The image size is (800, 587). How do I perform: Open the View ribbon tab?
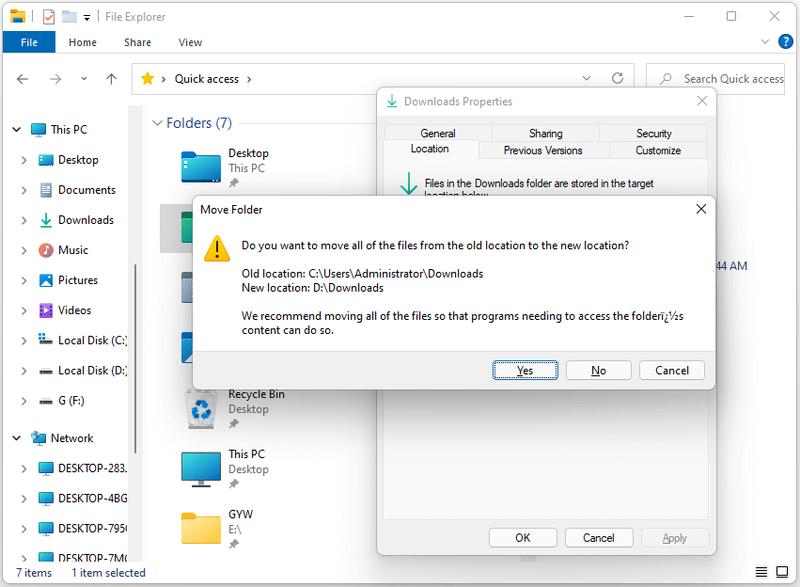click(190, 42)
